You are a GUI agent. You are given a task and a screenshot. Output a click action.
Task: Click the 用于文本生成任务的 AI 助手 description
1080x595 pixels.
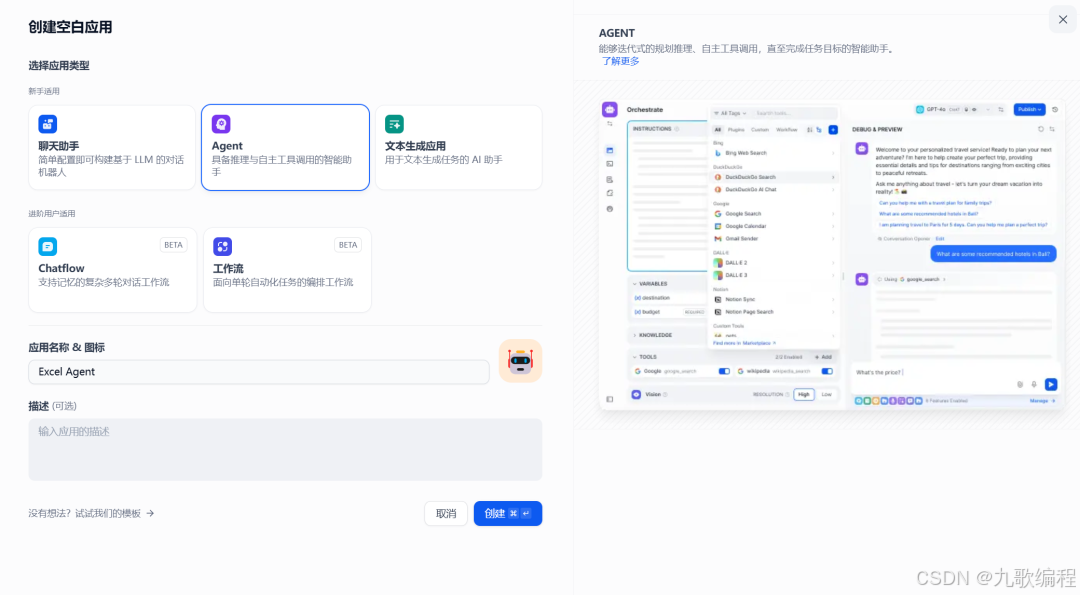click(444, 160)
